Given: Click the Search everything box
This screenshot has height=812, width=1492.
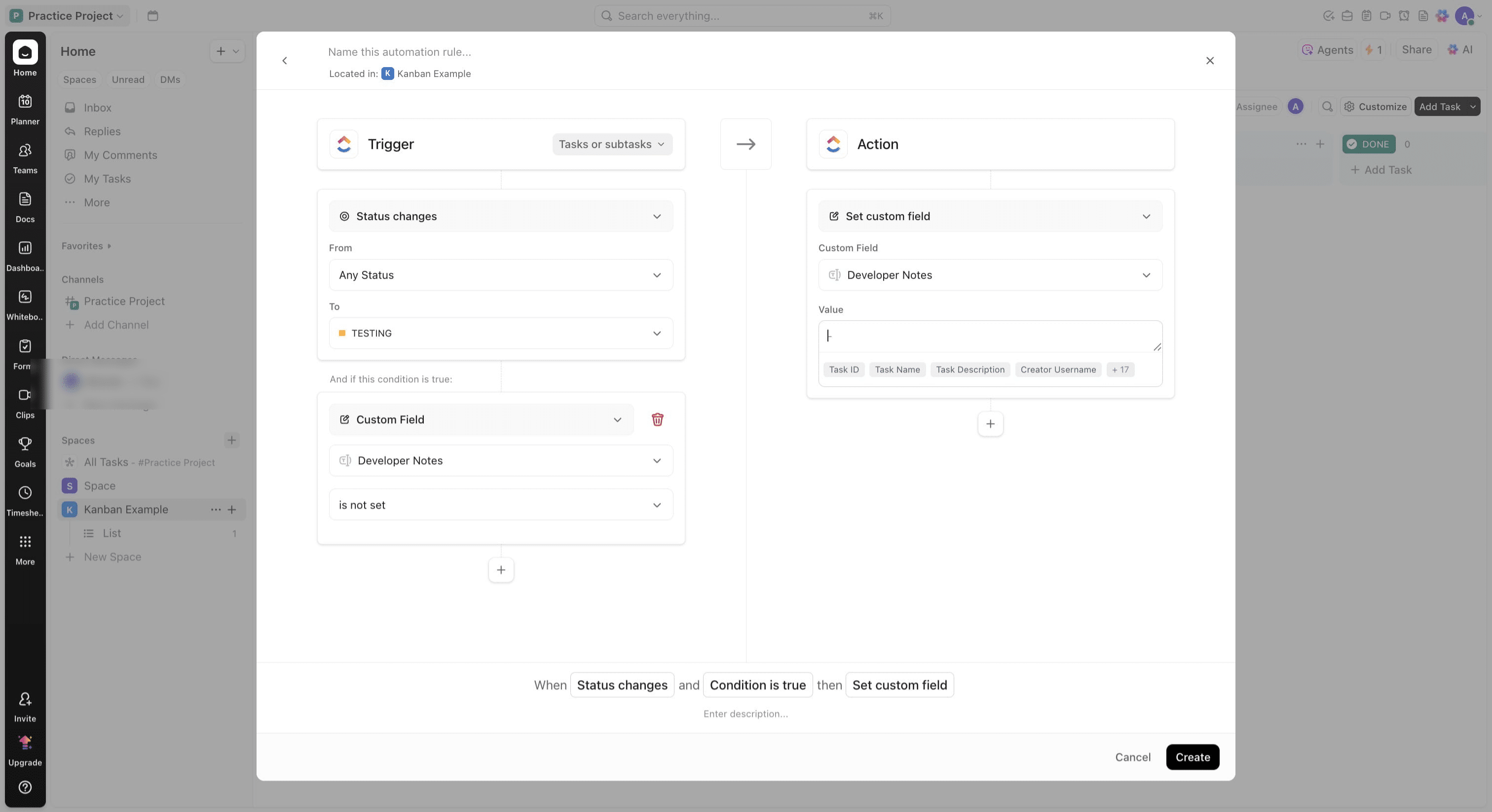Looking at the screenshot, I should point(742,16).
